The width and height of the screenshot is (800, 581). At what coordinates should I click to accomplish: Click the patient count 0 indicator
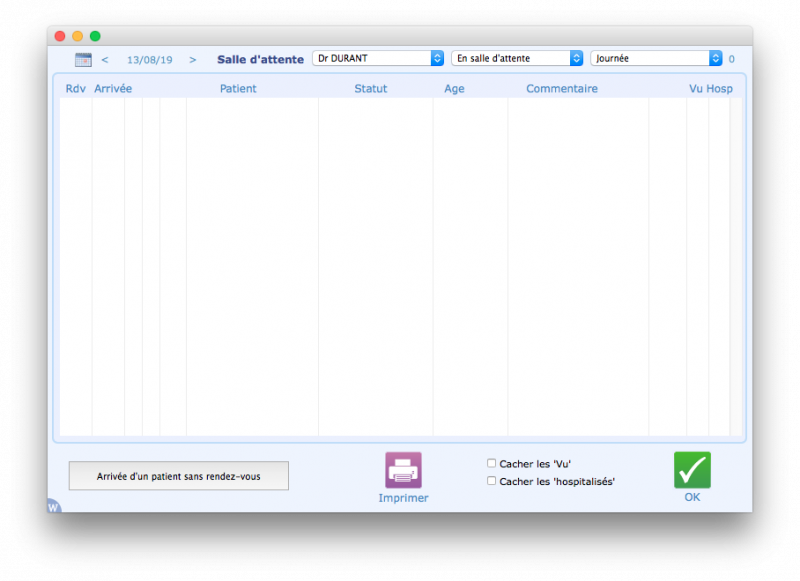click(x=732, y=59)
